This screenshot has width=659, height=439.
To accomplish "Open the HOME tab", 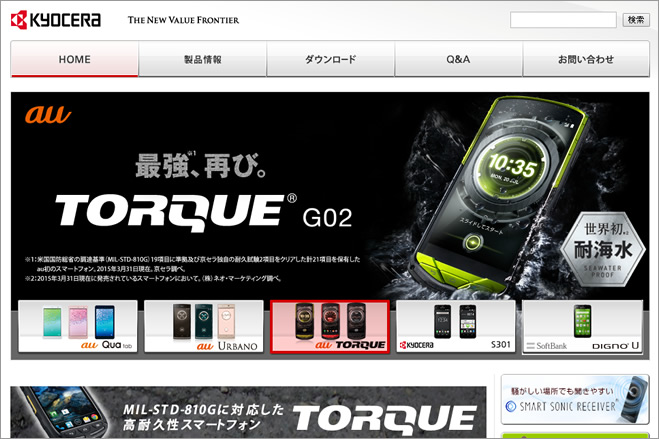I will 75,59.
